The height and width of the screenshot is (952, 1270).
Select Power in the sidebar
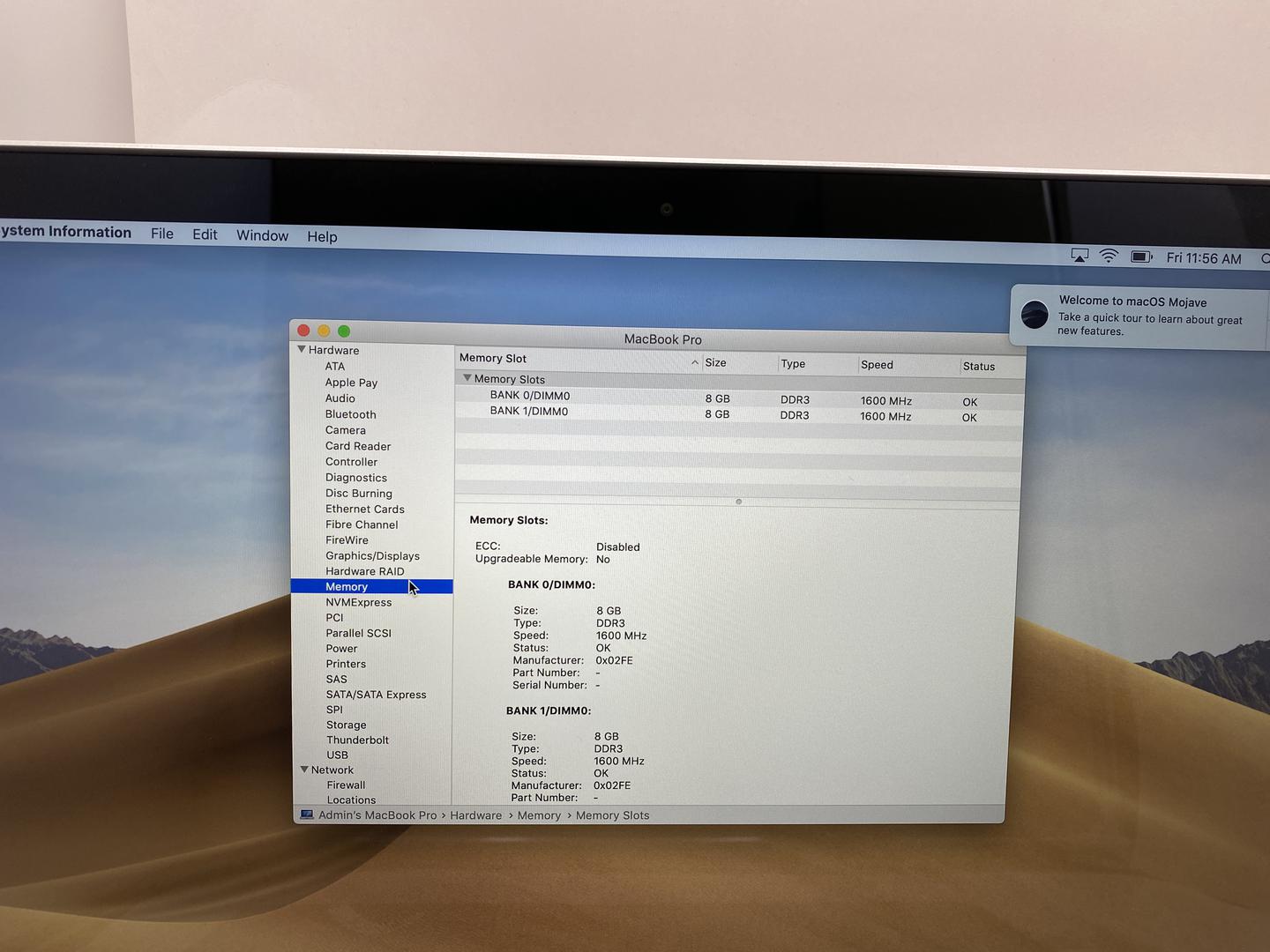[341, 648]
